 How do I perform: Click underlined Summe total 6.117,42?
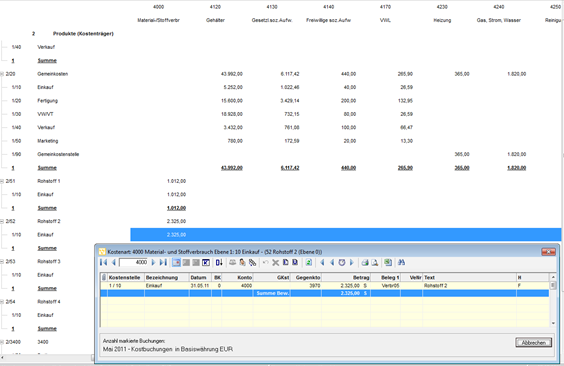[290, 168]
